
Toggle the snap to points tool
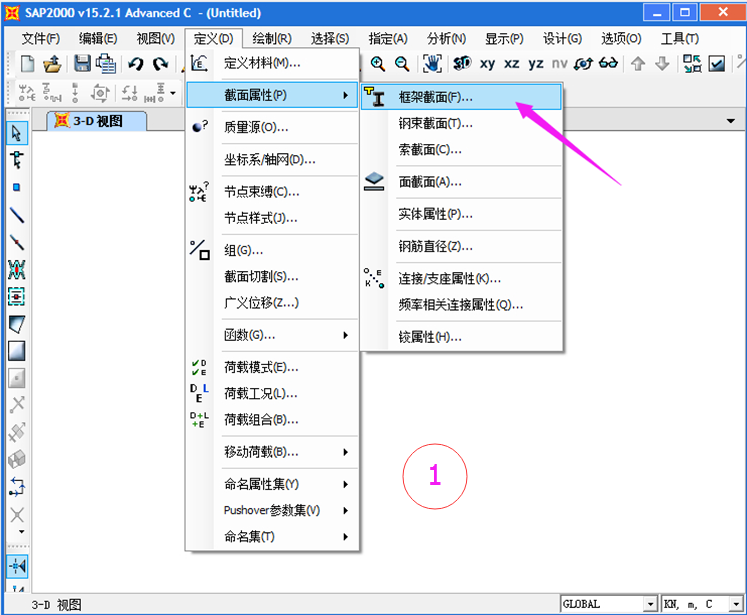(x=17, y=566)
